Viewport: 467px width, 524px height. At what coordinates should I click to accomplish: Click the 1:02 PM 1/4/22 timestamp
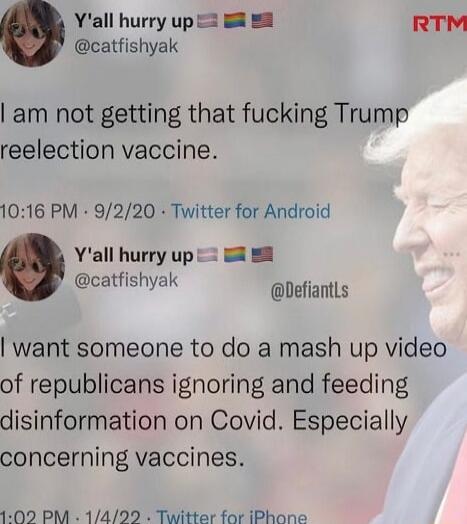pyautogui.click(x=70, y=517)
